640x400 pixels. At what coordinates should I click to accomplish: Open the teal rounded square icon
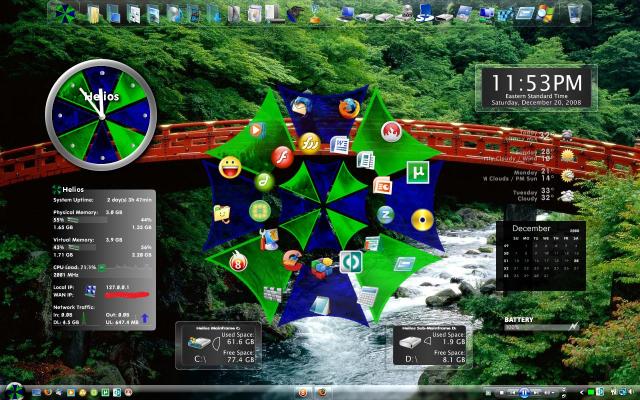351,262
